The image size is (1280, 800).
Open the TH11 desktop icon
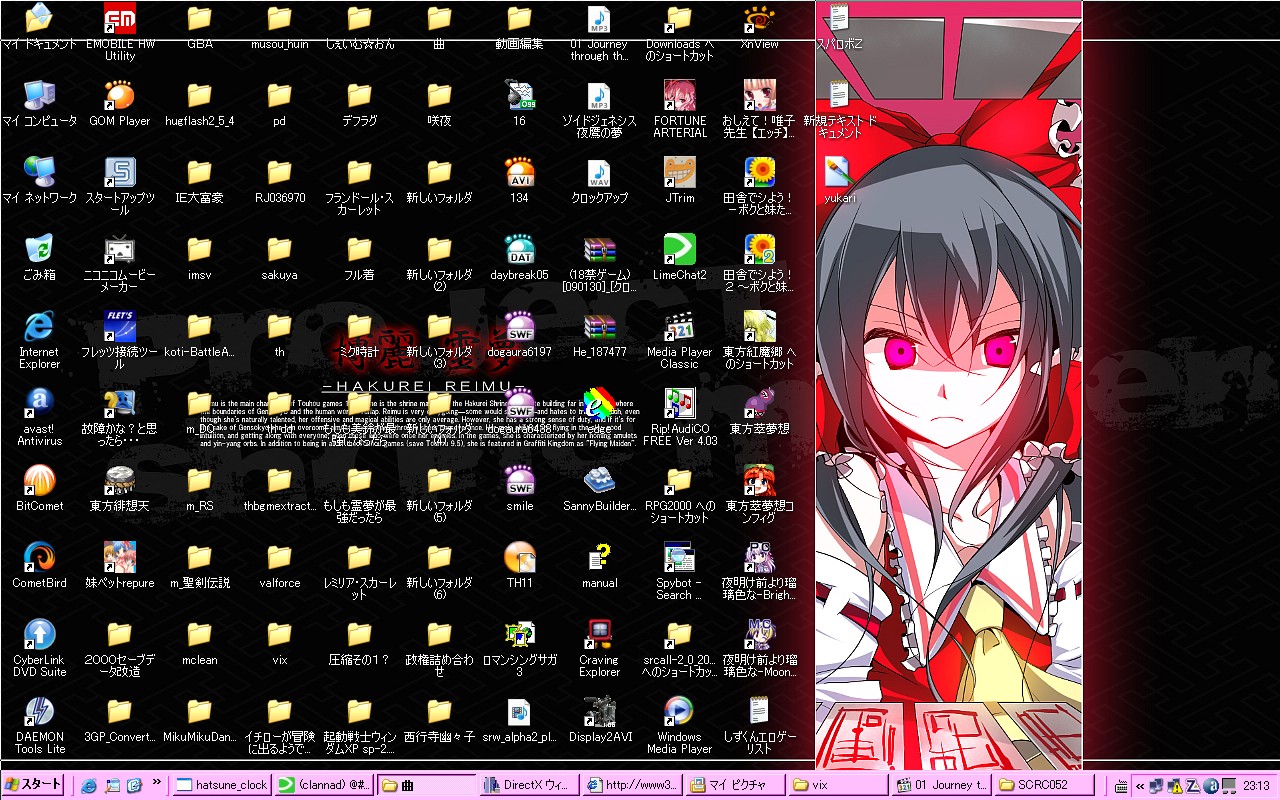520,557
